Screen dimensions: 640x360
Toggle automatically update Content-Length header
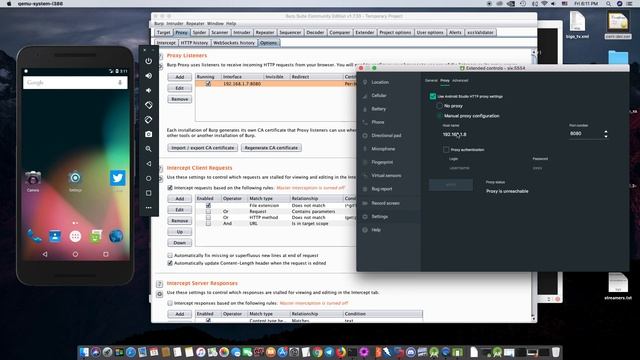[170, 263]
